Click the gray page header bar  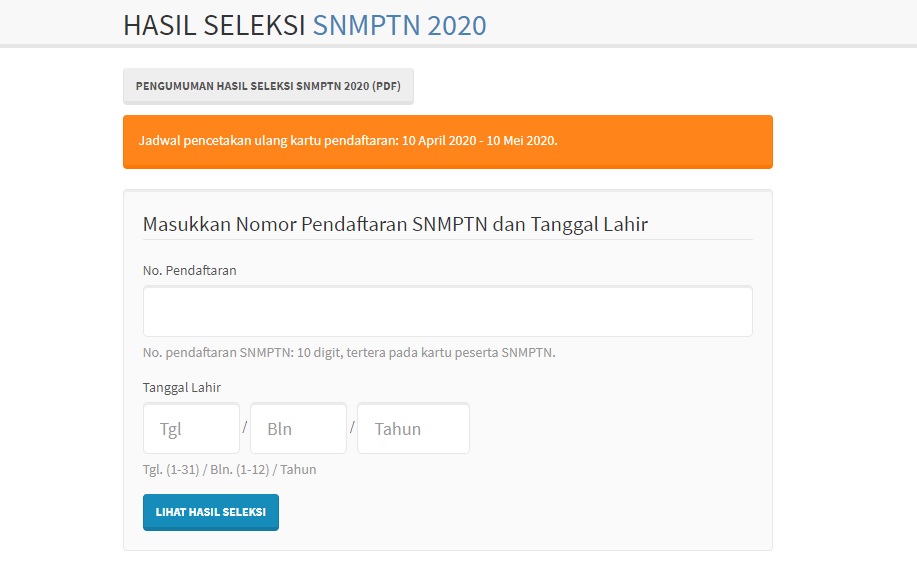pos(700,22)
